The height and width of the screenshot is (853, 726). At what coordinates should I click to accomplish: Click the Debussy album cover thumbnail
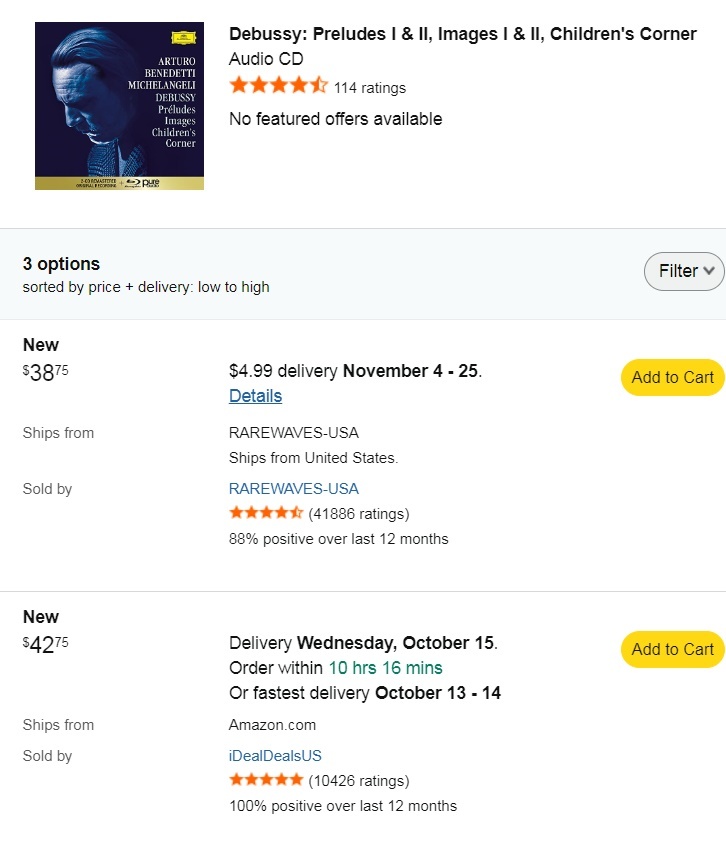click(x=119, y=106)
